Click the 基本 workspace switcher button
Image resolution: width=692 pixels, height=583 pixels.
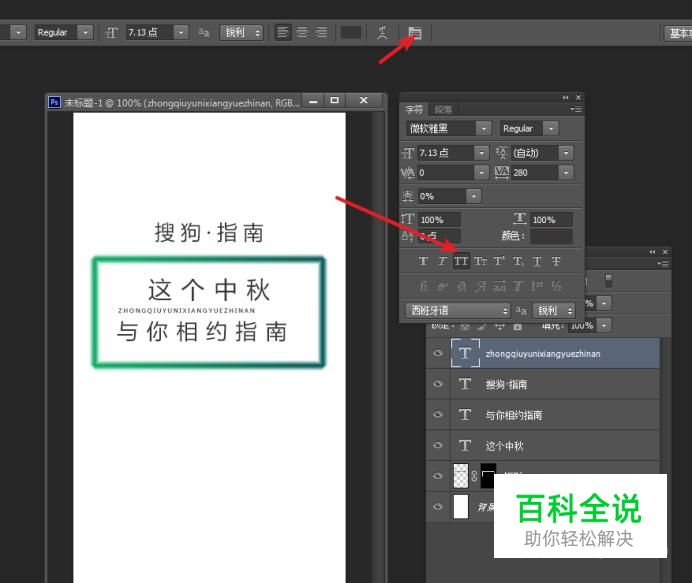(x=679, y=33)
